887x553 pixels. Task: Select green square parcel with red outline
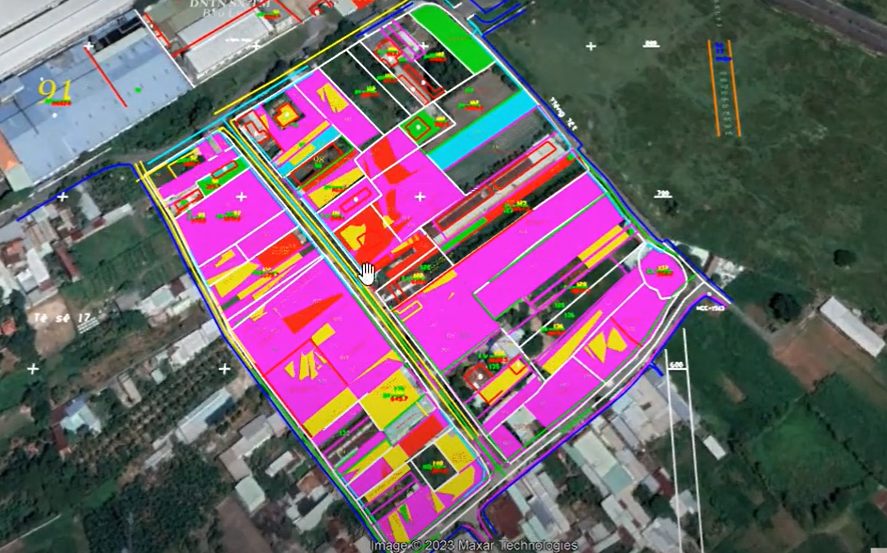417,128
